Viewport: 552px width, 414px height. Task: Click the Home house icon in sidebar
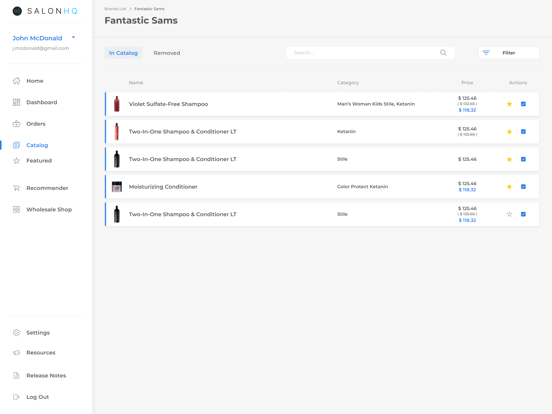pyautogui.click(x=16, y=81)
